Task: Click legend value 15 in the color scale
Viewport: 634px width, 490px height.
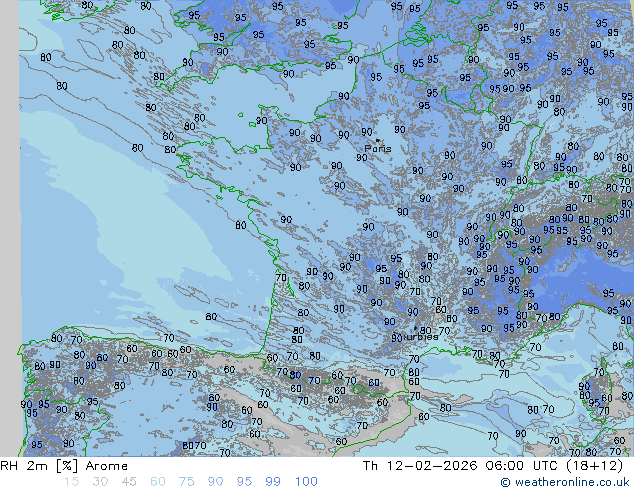Action: click(x=71, y=482)
